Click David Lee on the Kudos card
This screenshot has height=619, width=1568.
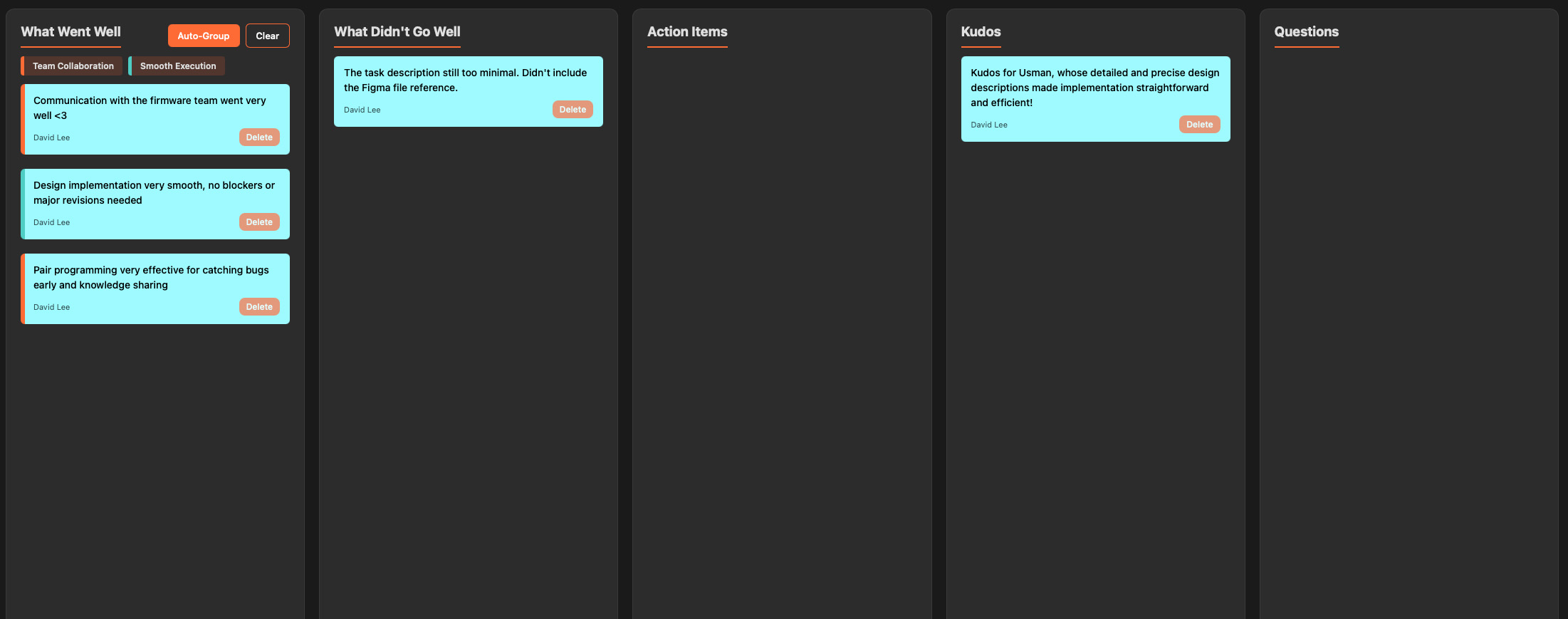(x=989, y=125)
